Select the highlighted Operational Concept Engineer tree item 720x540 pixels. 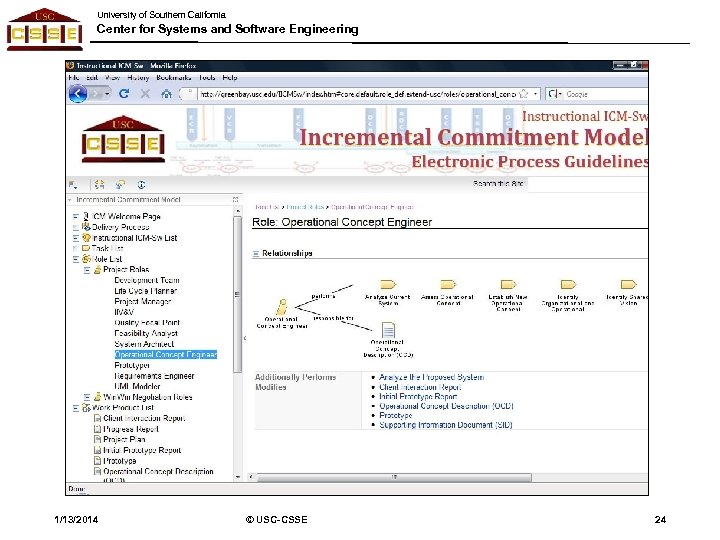pos(166,354)
